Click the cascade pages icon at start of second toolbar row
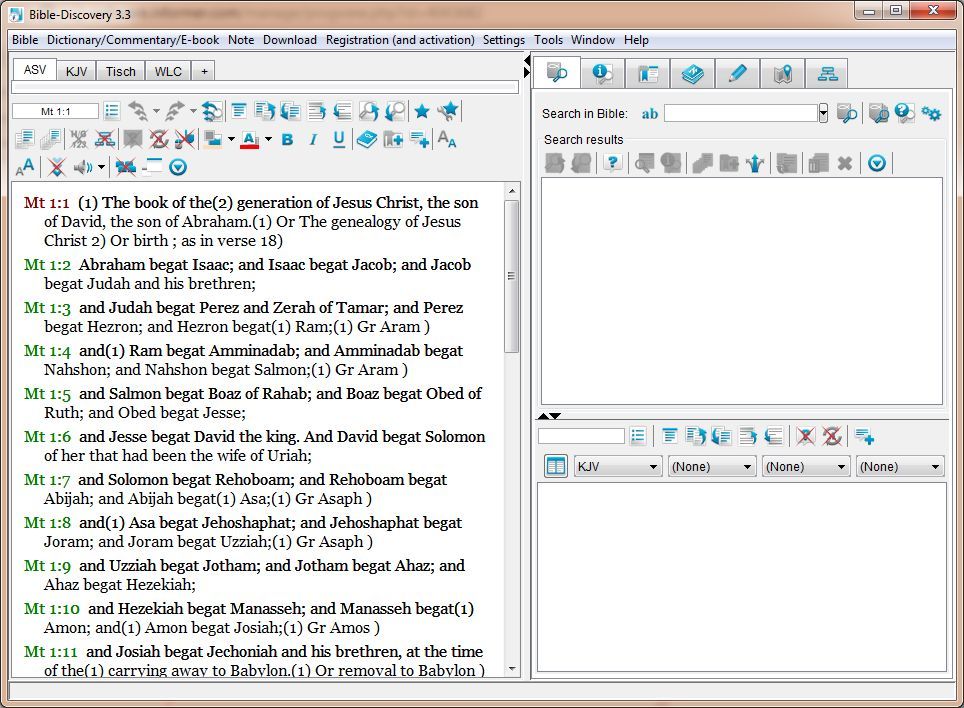The width and height of the screenshot is (964, 708). tap(25, 140)
